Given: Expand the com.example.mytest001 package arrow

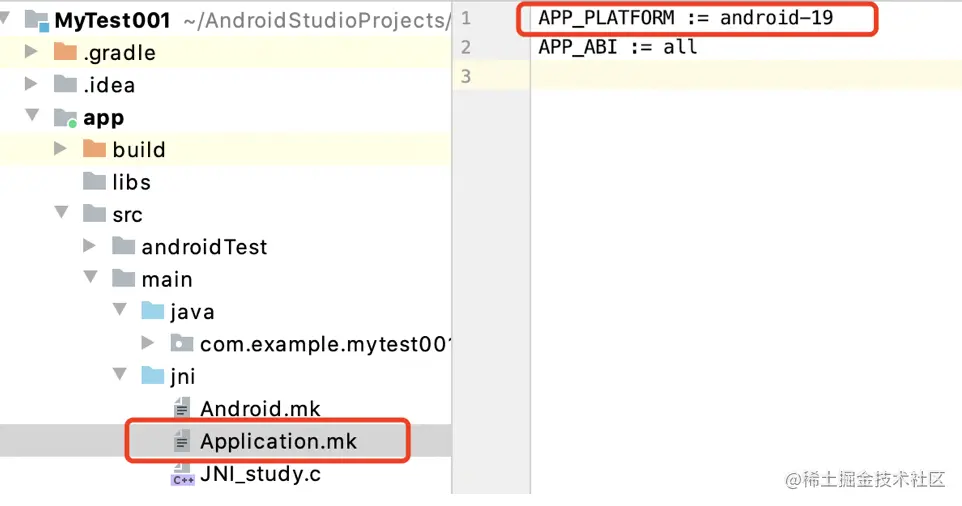Looking at the screenshot, I should tap(147, 342).
